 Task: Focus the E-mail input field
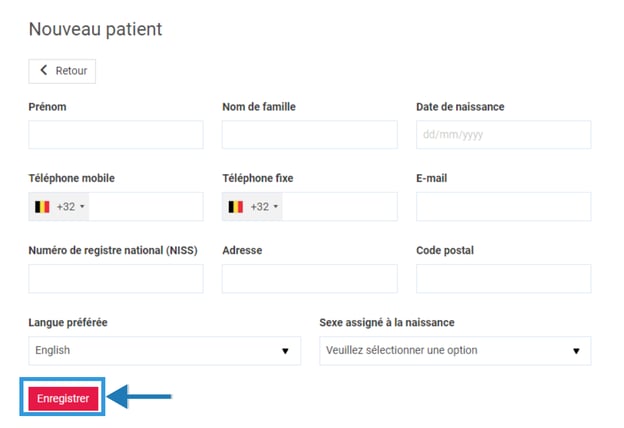(x=503, y=207)
